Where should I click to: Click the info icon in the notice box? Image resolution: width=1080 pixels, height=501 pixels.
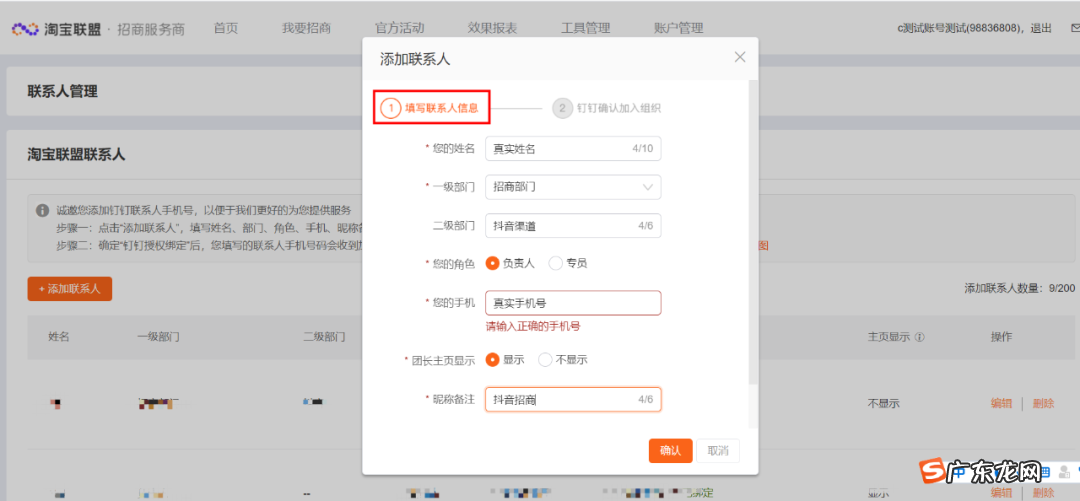point(43,209)
